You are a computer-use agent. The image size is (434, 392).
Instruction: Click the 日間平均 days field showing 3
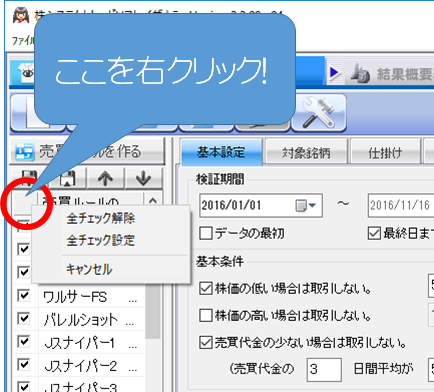tap(324, 369)
